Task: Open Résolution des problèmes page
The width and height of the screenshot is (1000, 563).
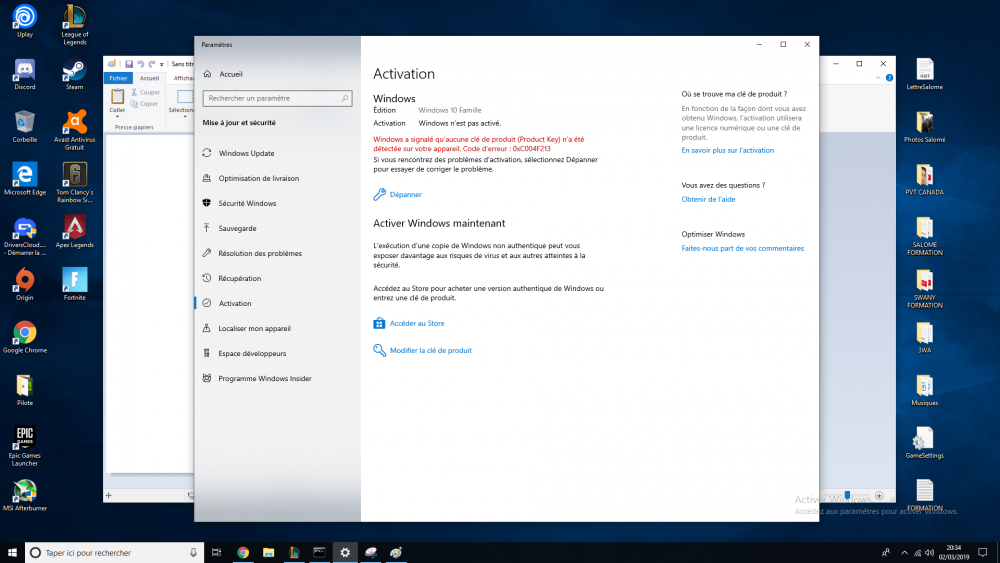Action: click(x=259, y=253)
